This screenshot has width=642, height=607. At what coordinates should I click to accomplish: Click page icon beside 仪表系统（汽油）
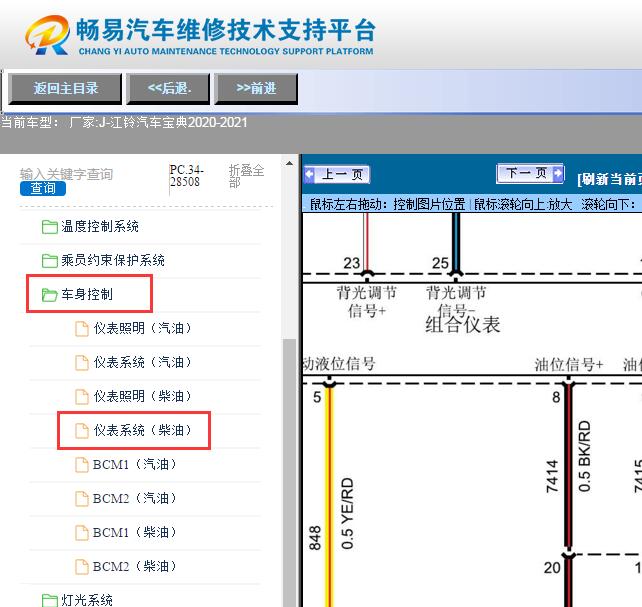[x=82, y=363]
